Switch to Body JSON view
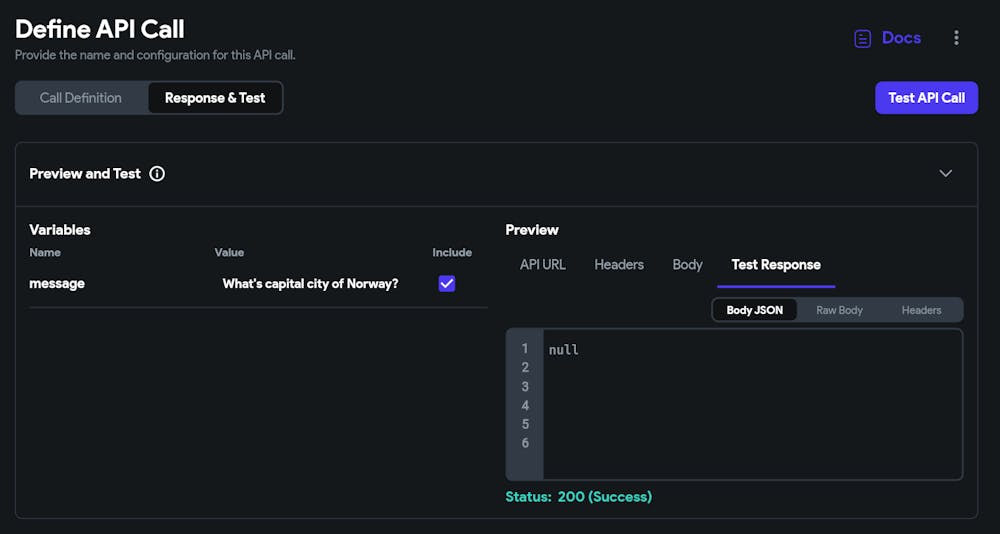The width and height of the screenshot is (1000, 534). pyautogui.click(x=755, y=310)
